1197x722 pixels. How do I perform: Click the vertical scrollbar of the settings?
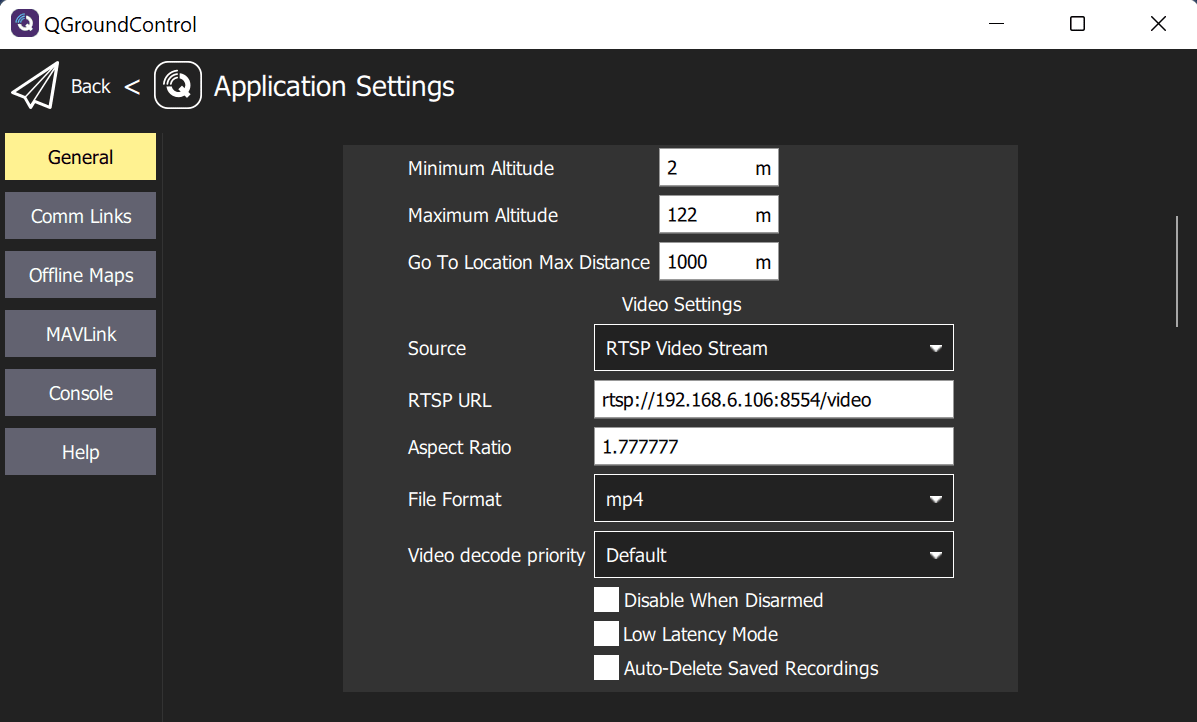1177,271
